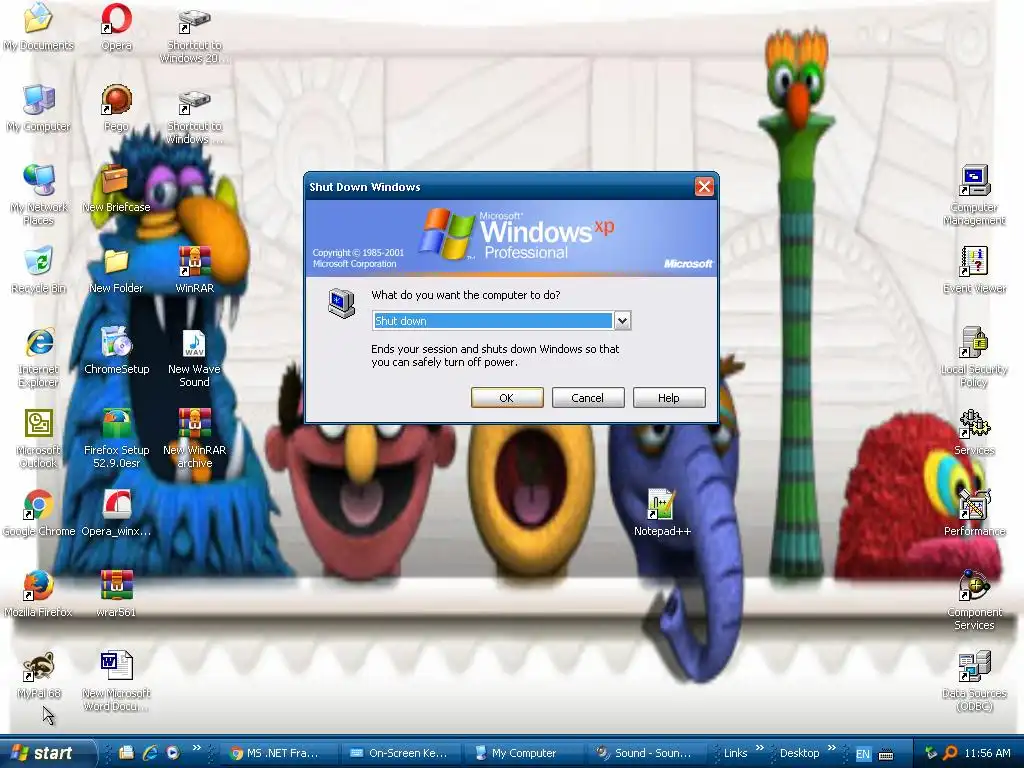Select the wrar561 installer icon
The width and height of the screenshot is (1024, 768).
[116, 594]
